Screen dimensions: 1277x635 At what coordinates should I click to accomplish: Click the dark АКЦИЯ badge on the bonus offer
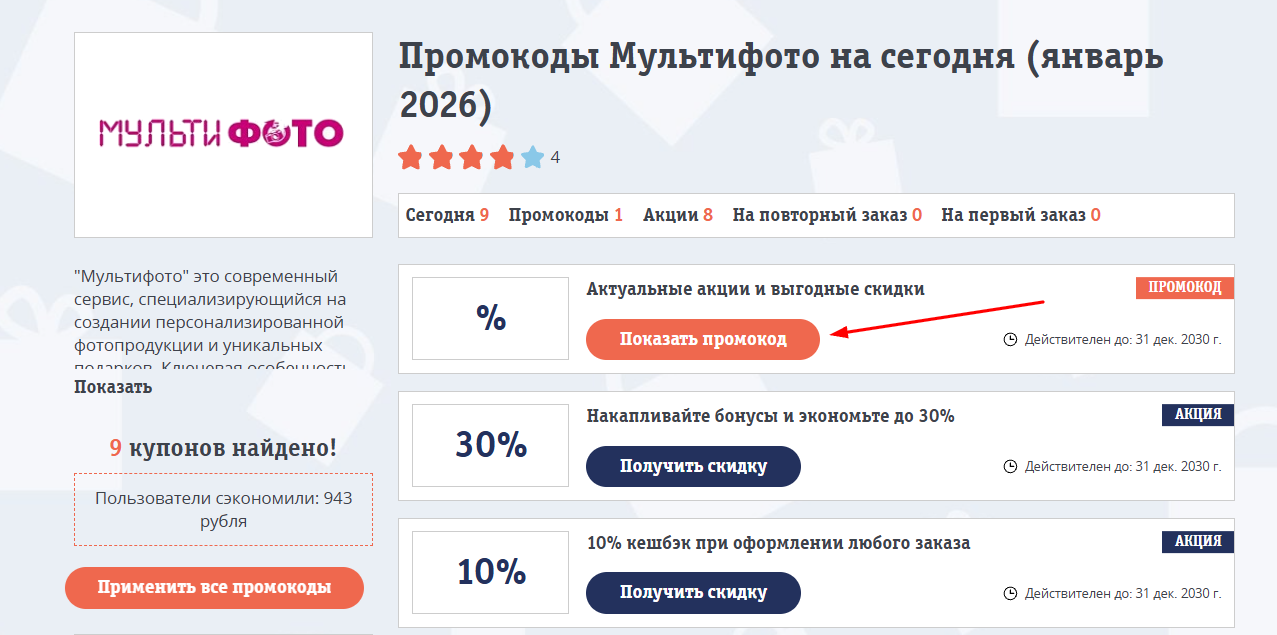tap(1197, 415)
